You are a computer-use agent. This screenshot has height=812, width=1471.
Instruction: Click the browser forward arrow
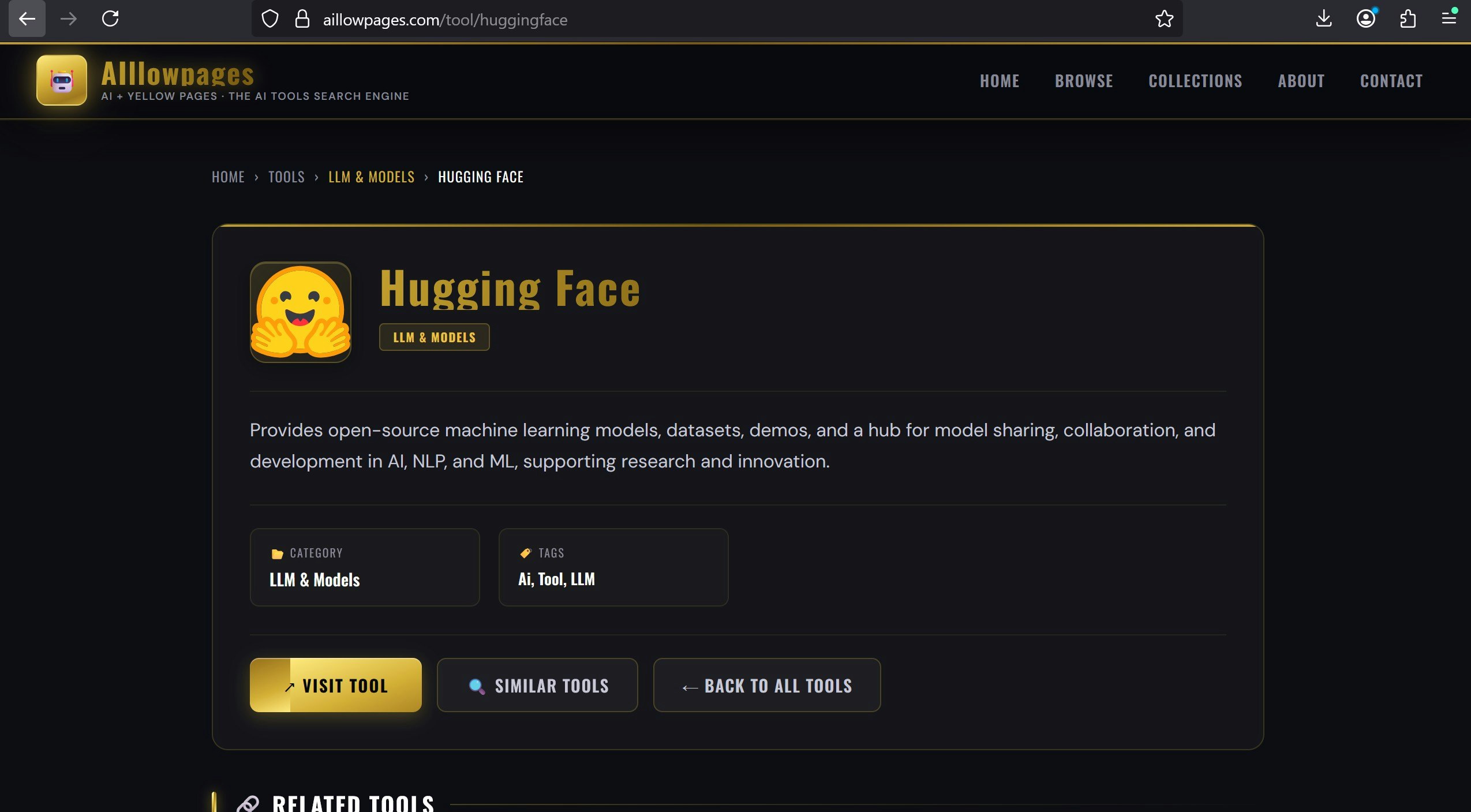pyautogui.click(x=69, y=19)
